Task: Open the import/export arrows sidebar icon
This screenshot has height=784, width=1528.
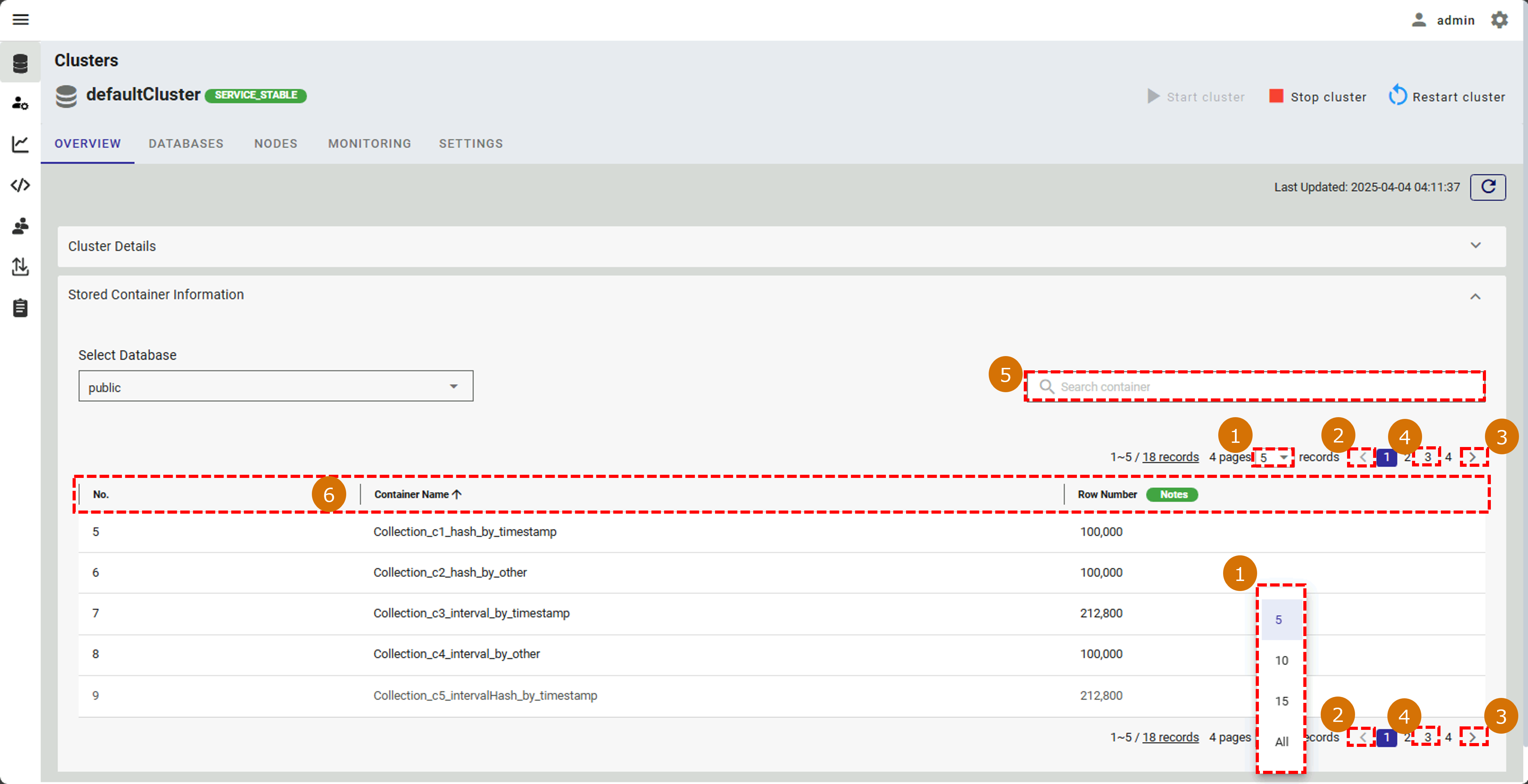Action: (20, 267)
